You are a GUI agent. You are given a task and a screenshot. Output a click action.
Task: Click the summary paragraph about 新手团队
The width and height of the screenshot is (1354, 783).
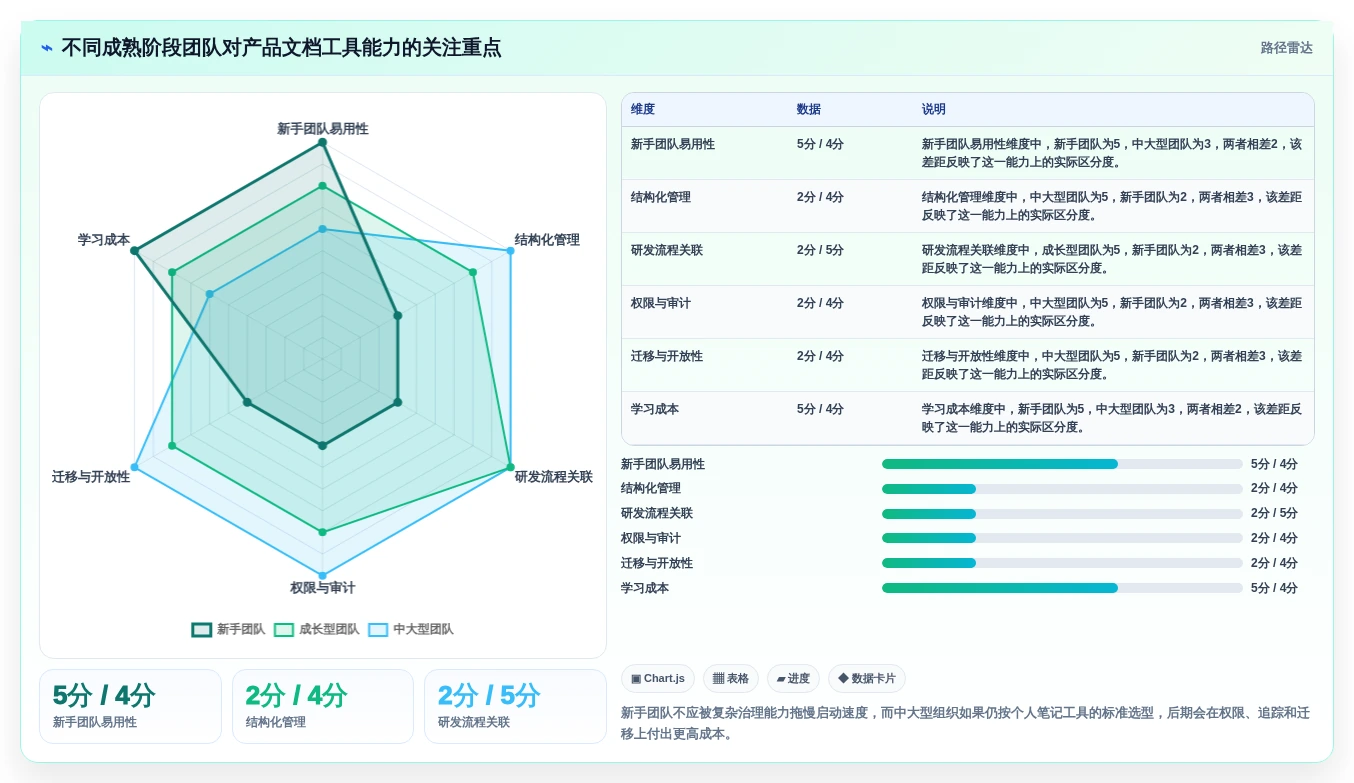click(965, 723)
